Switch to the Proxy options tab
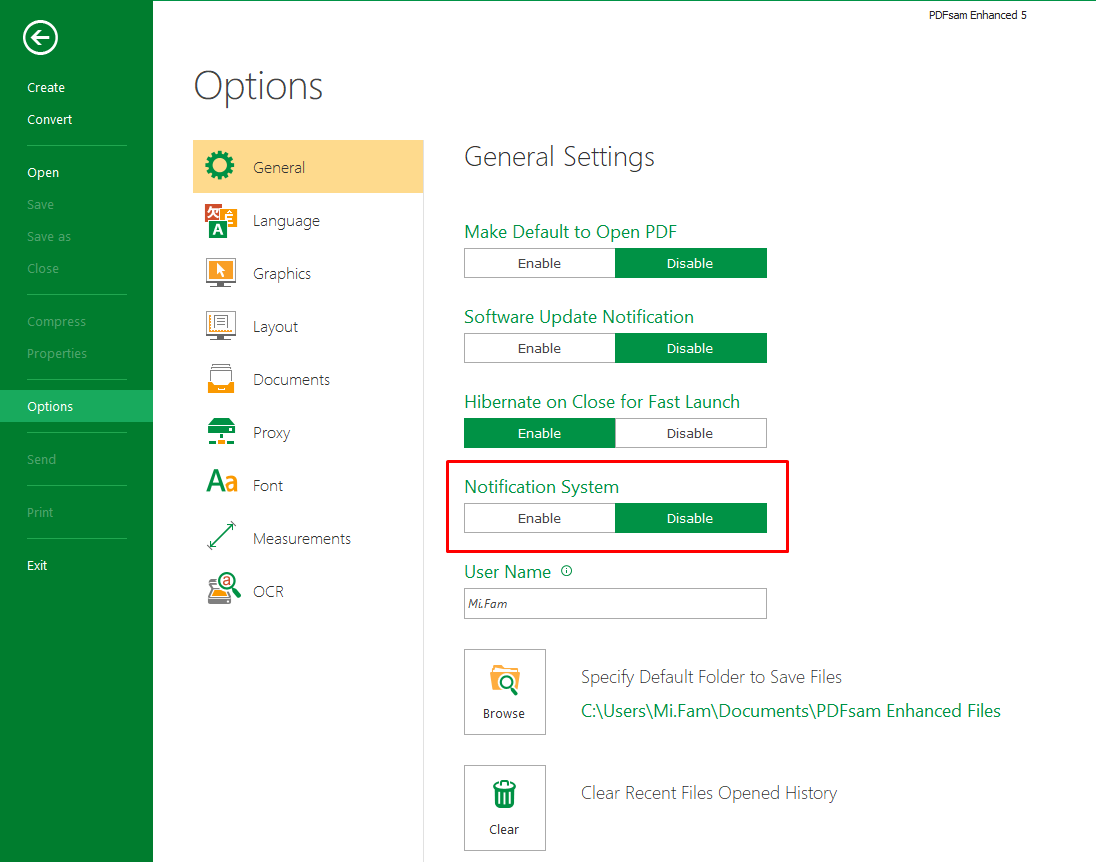The height and width of the screenshot is (862, 1096). click(x=308, y=433)
